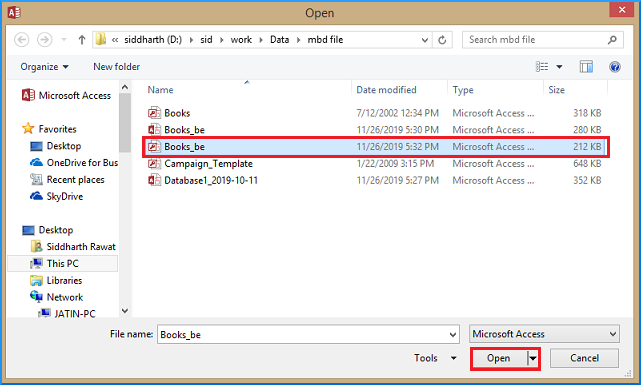Open more view options dropdown
The height and width of the screenshot is (385, 641).
(559, 67)
